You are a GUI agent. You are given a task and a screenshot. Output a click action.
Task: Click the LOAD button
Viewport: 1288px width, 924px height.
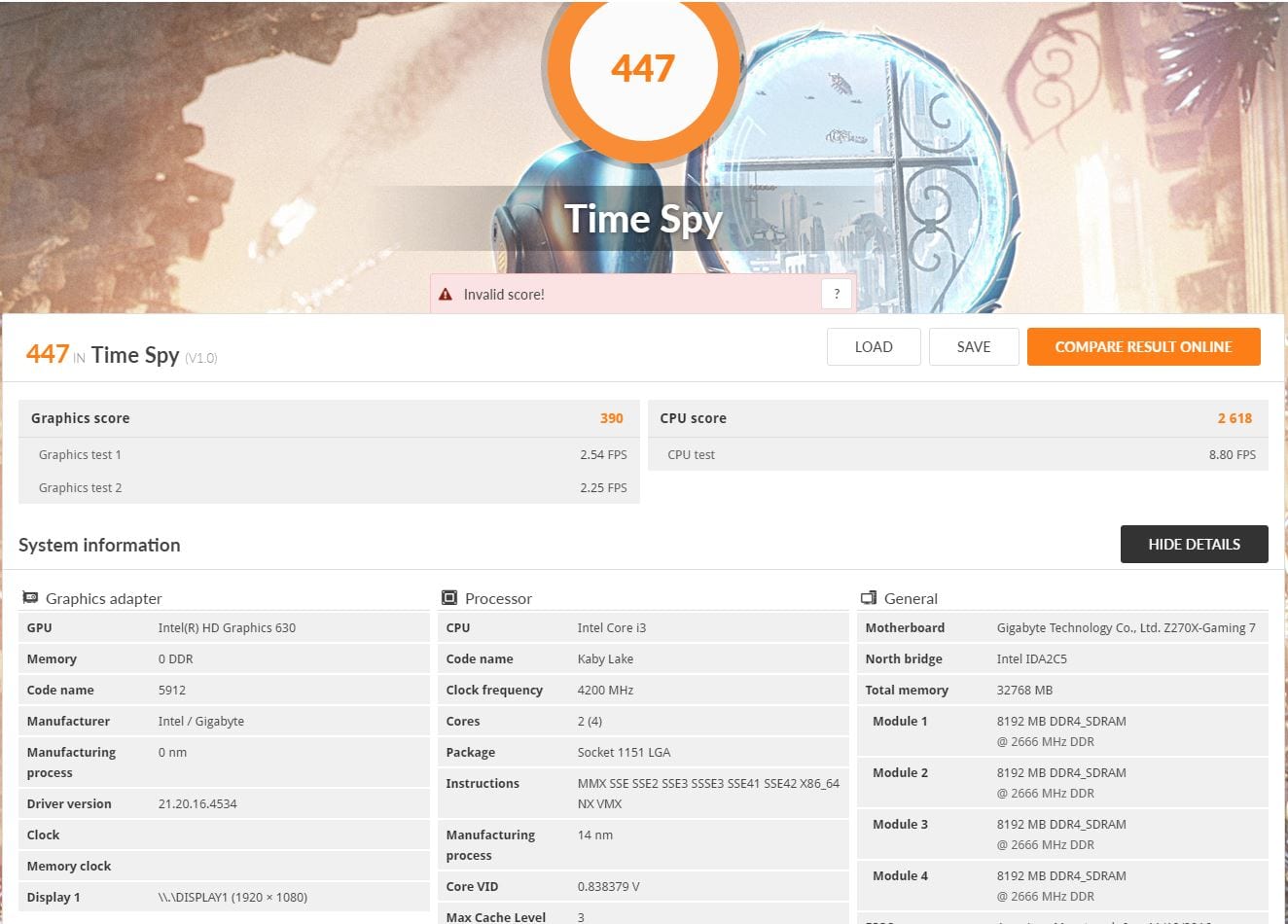tap(874, 347)
